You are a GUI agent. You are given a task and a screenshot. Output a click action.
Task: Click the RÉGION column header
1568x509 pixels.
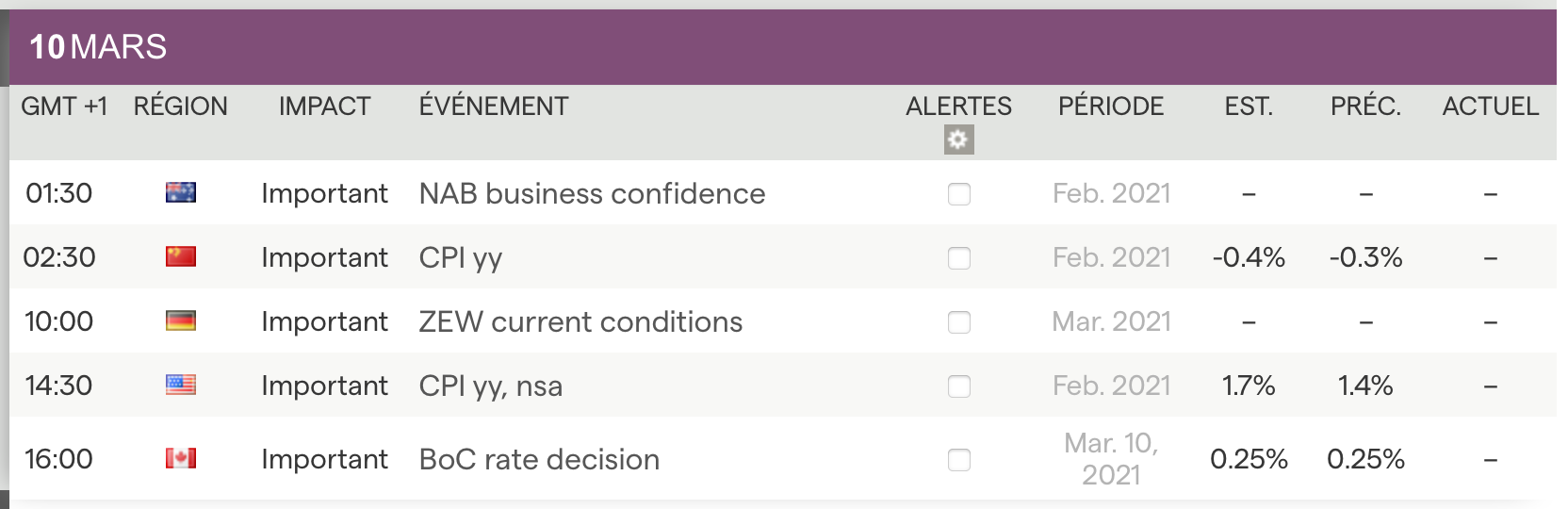tap(181, 107)
